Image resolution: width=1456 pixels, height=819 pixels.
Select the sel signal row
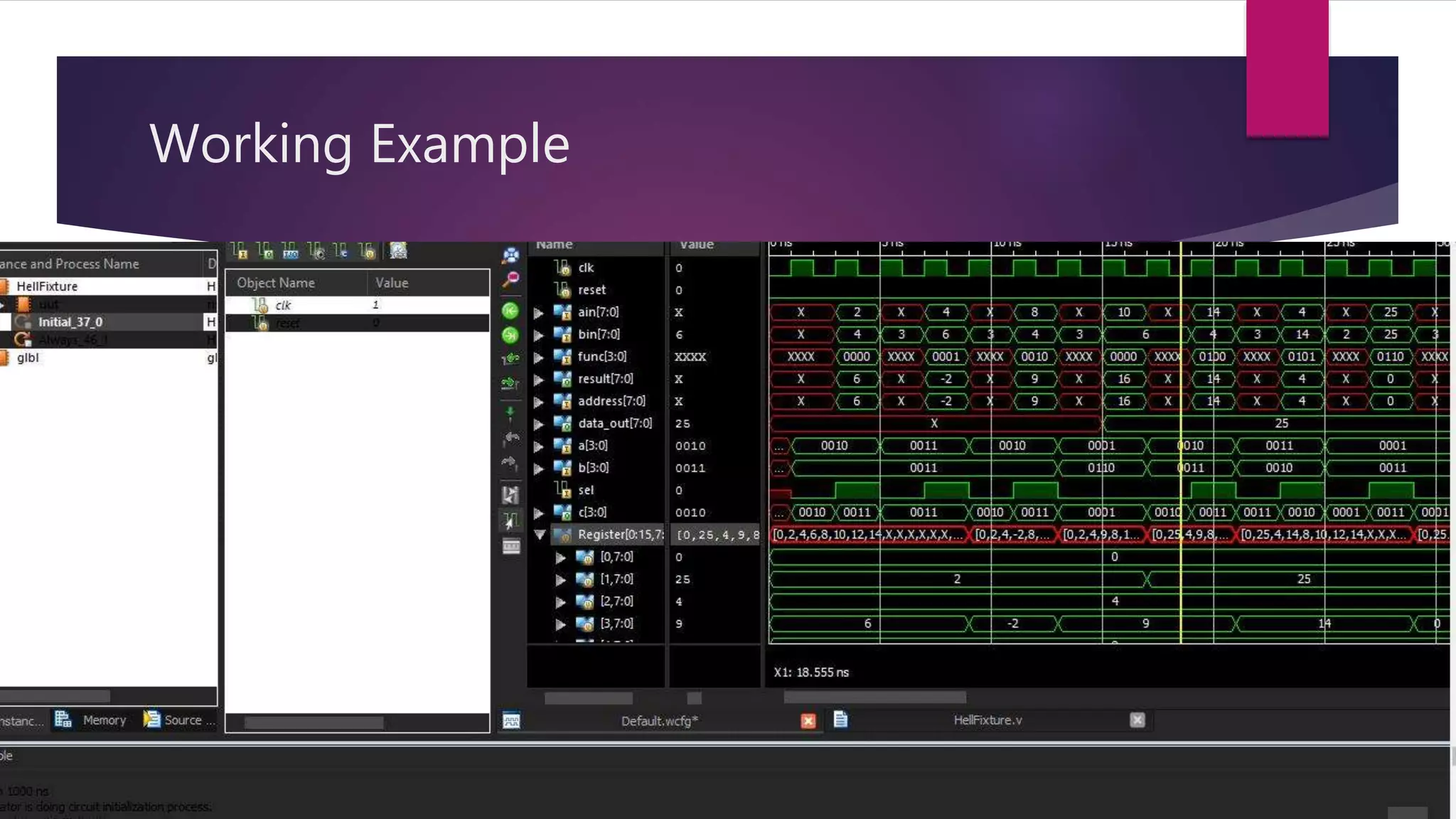point(586,490)
